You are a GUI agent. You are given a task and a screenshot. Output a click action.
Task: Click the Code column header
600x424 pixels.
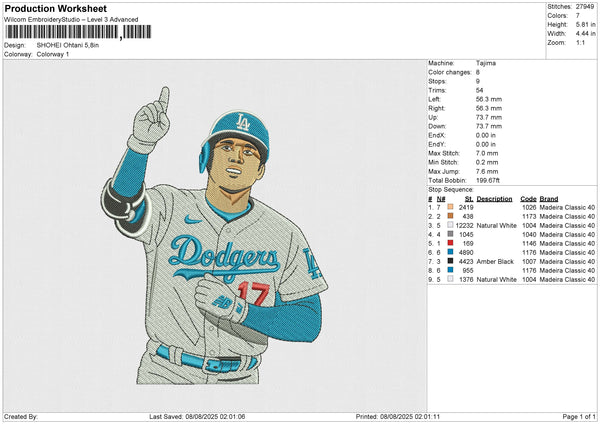pos(528,198)
